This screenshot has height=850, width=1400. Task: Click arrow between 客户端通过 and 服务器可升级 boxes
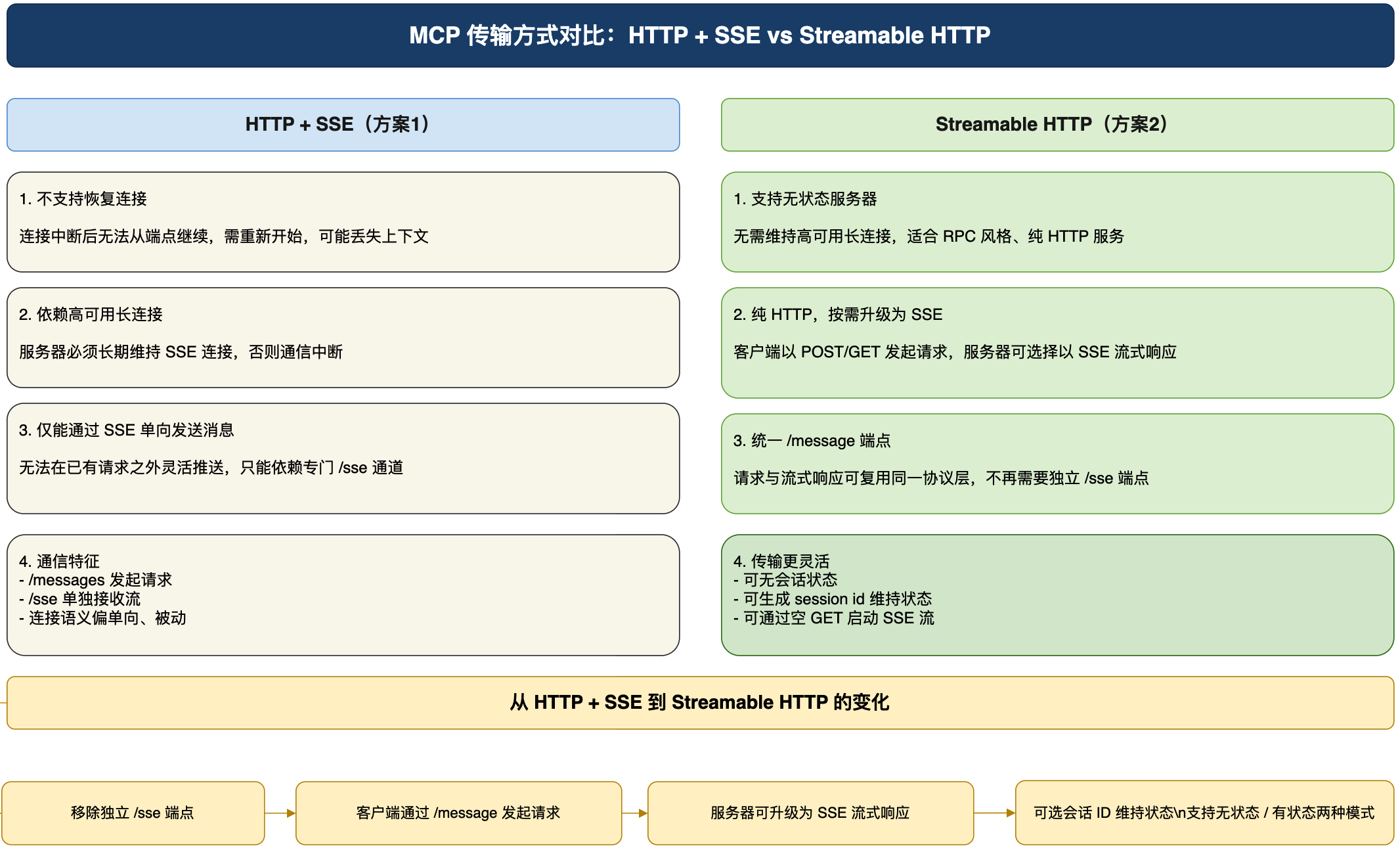pos(635,813)
